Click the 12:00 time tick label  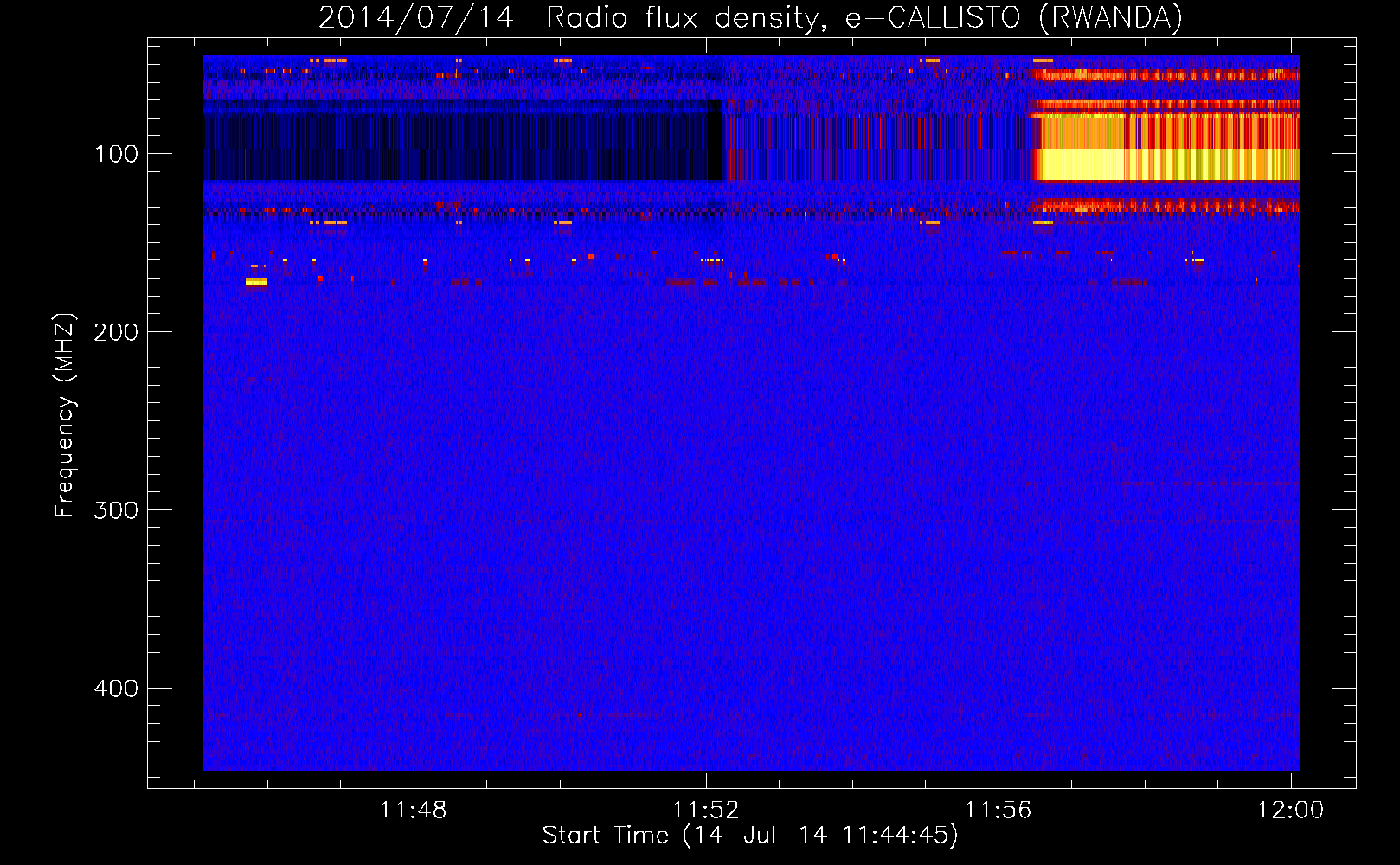coord(1291,810)
